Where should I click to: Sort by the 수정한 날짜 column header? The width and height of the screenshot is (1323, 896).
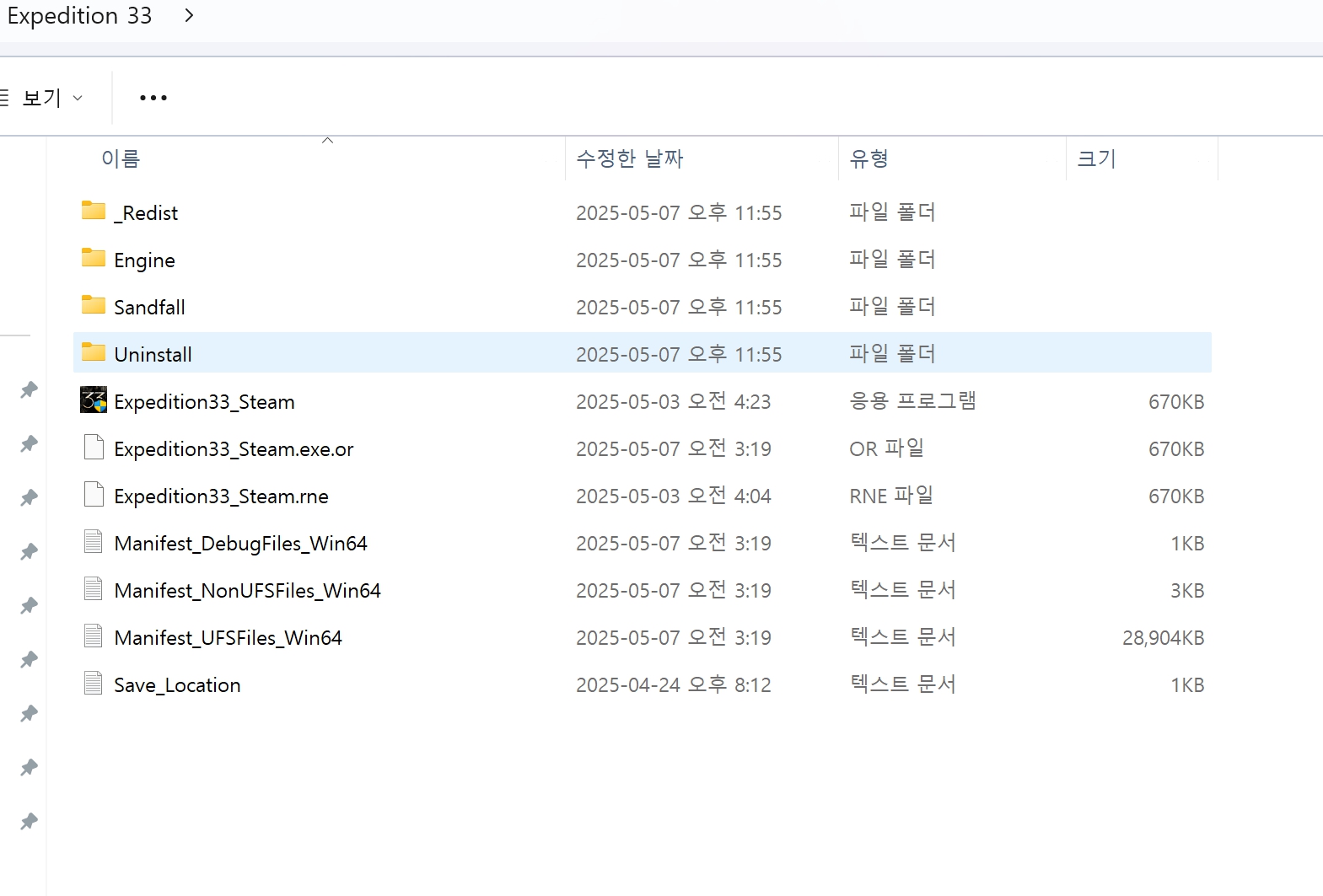point(630,158)
